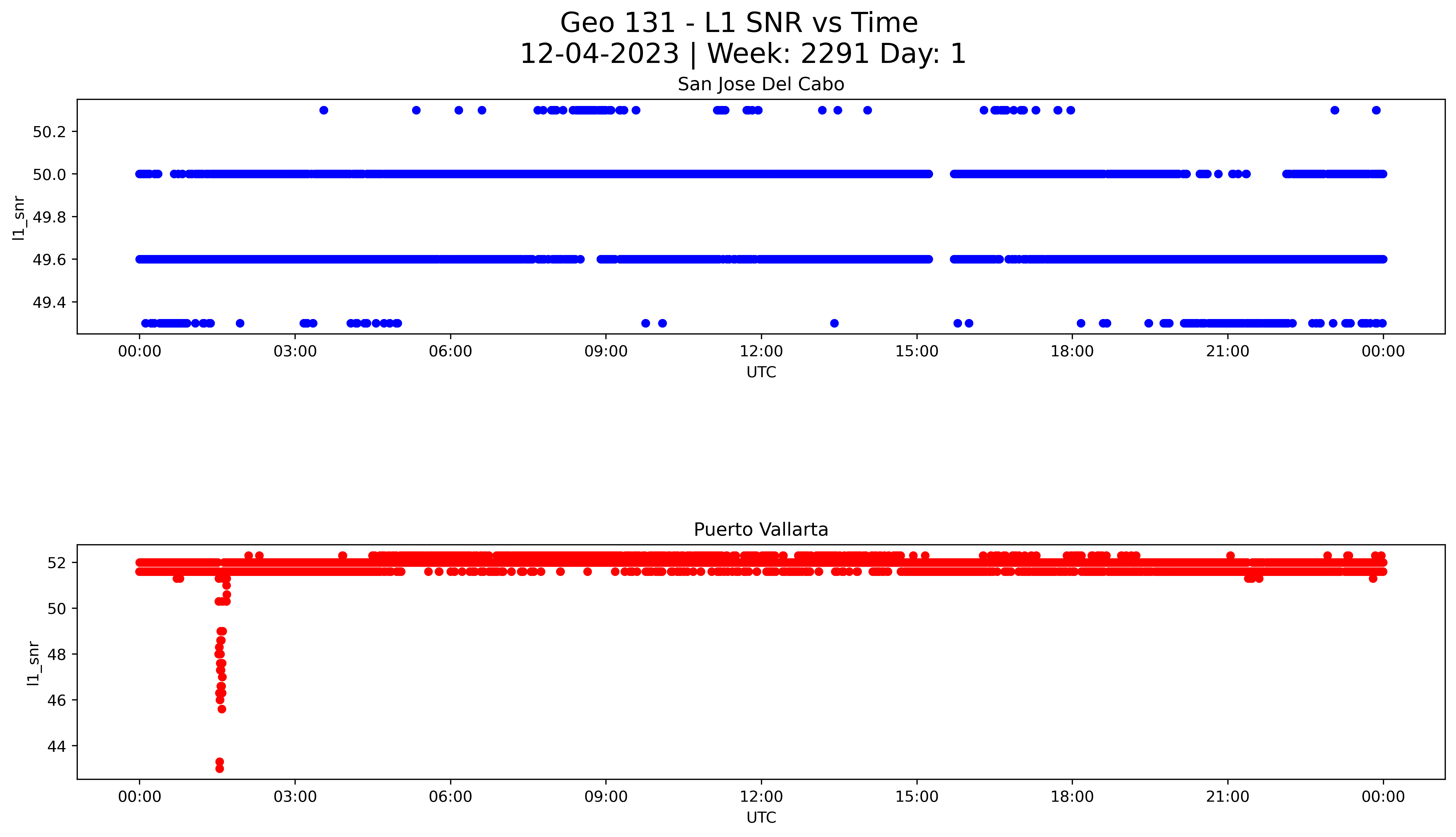
Task: Click the 52 y-axis tick in Puerto Vallarta plot
Action: pyautogui.click(x=56, y=563)
